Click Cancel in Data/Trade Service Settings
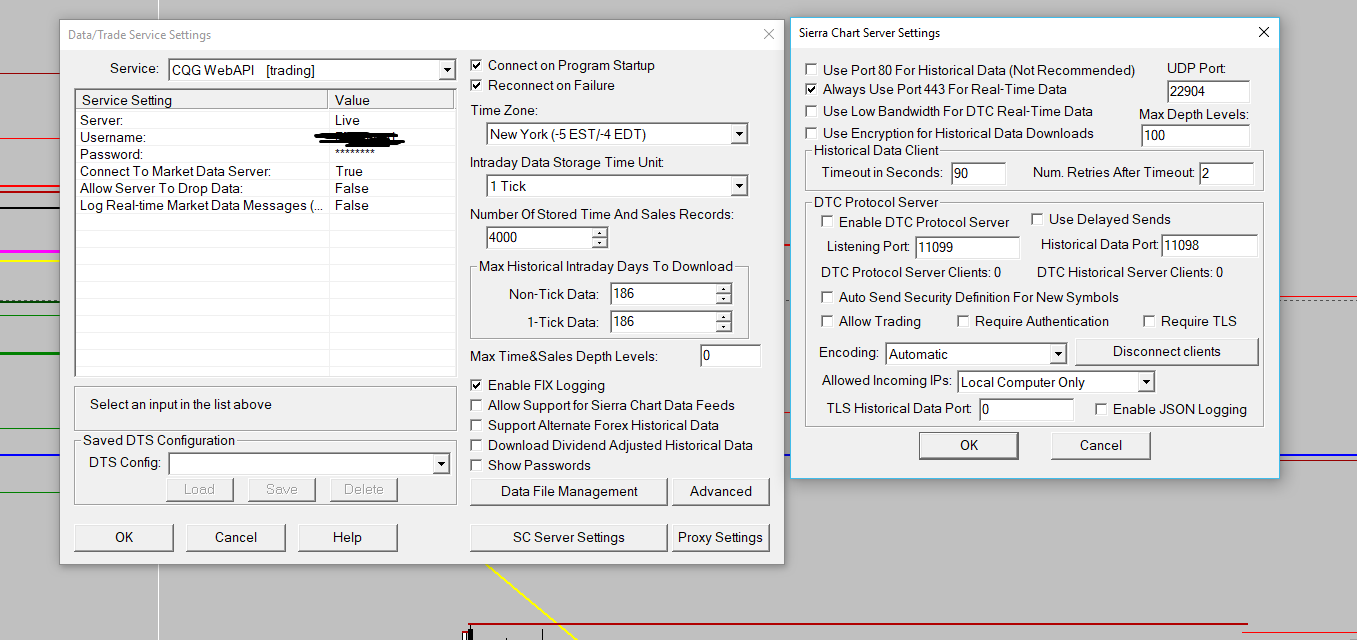This screenshot has height=640, width=1357. click(x=236, y=537)
